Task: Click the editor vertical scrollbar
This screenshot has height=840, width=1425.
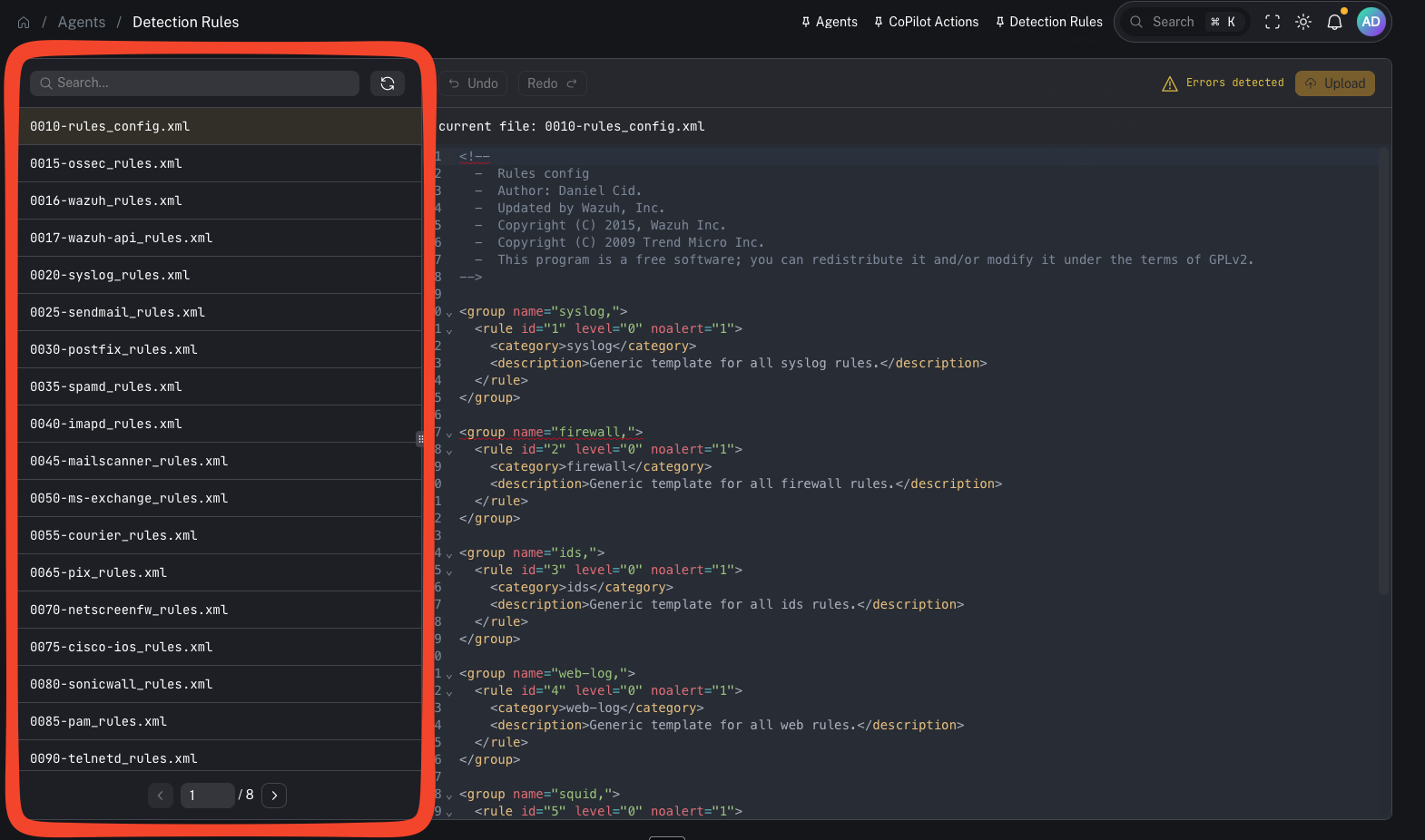Action: [x=1383, y=372]
